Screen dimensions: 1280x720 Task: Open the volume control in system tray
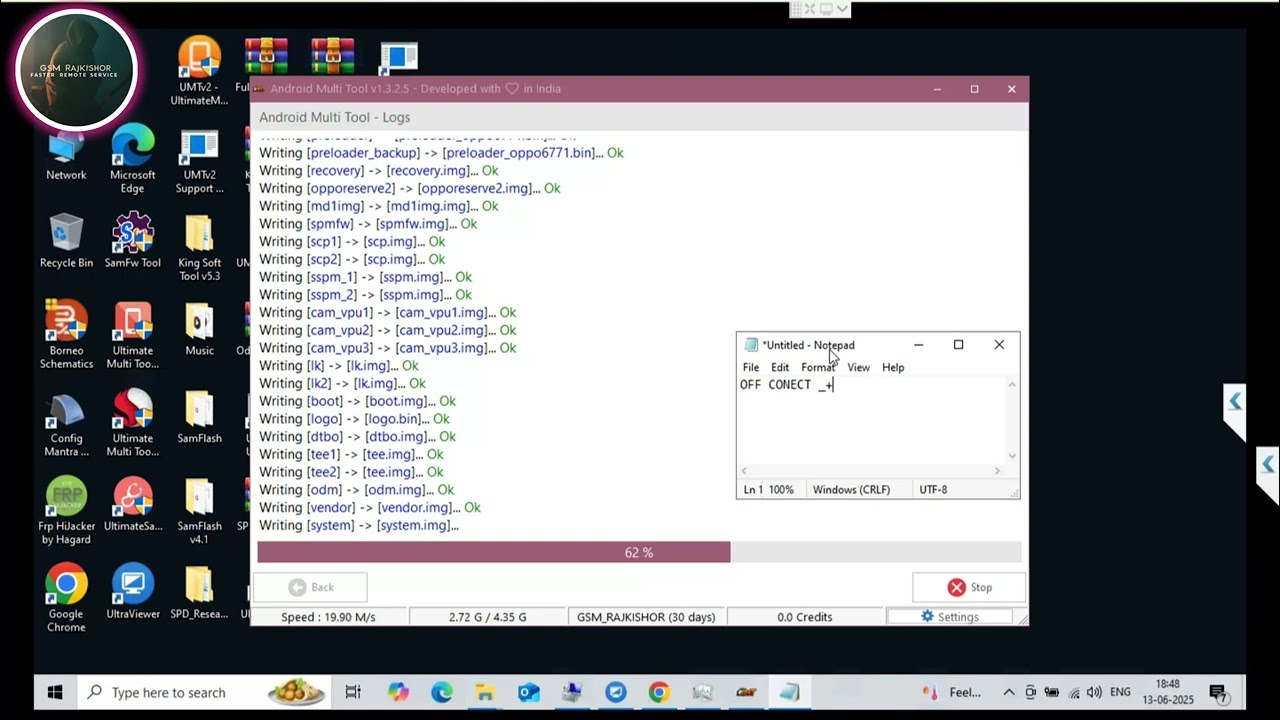1094,692
